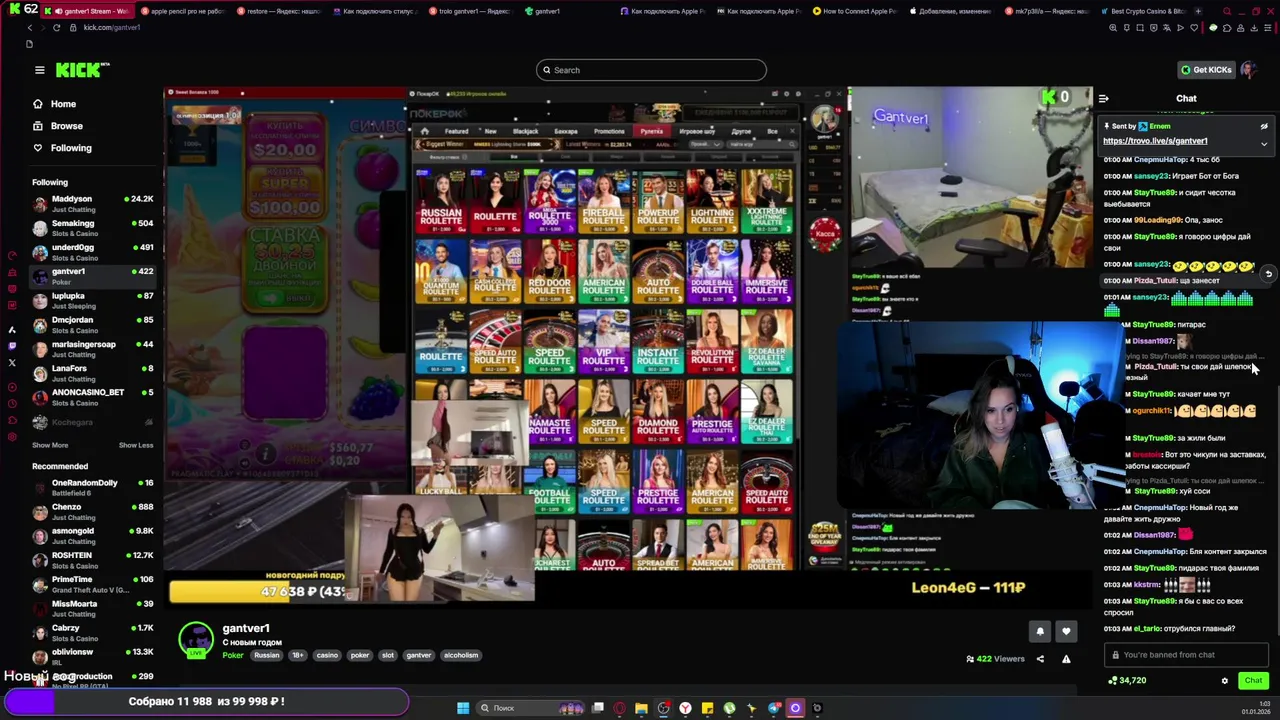Click the green Chat send button
The height and width of the screenshot is (720, 1280).
pos(1253,681)
